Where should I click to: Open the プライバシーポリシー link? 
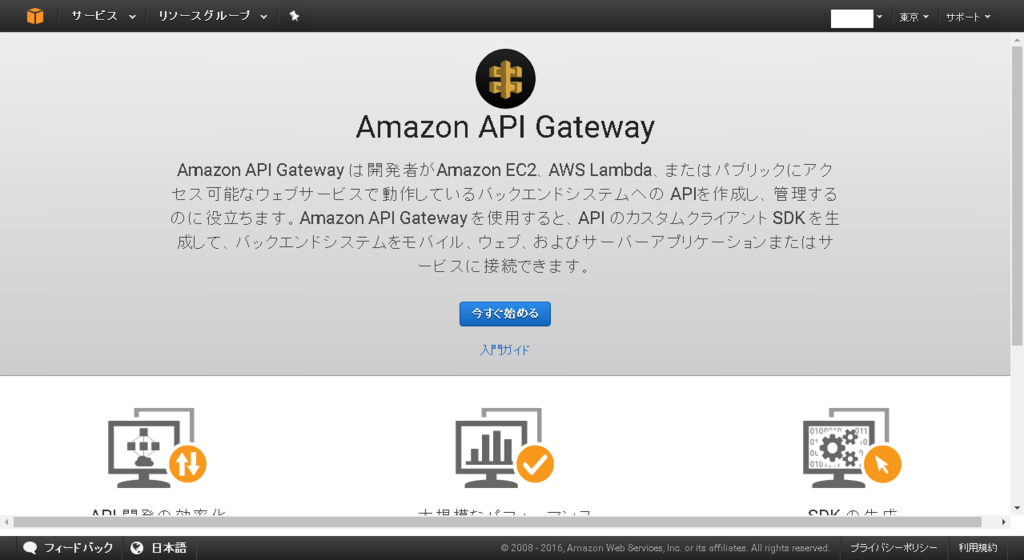893,548
